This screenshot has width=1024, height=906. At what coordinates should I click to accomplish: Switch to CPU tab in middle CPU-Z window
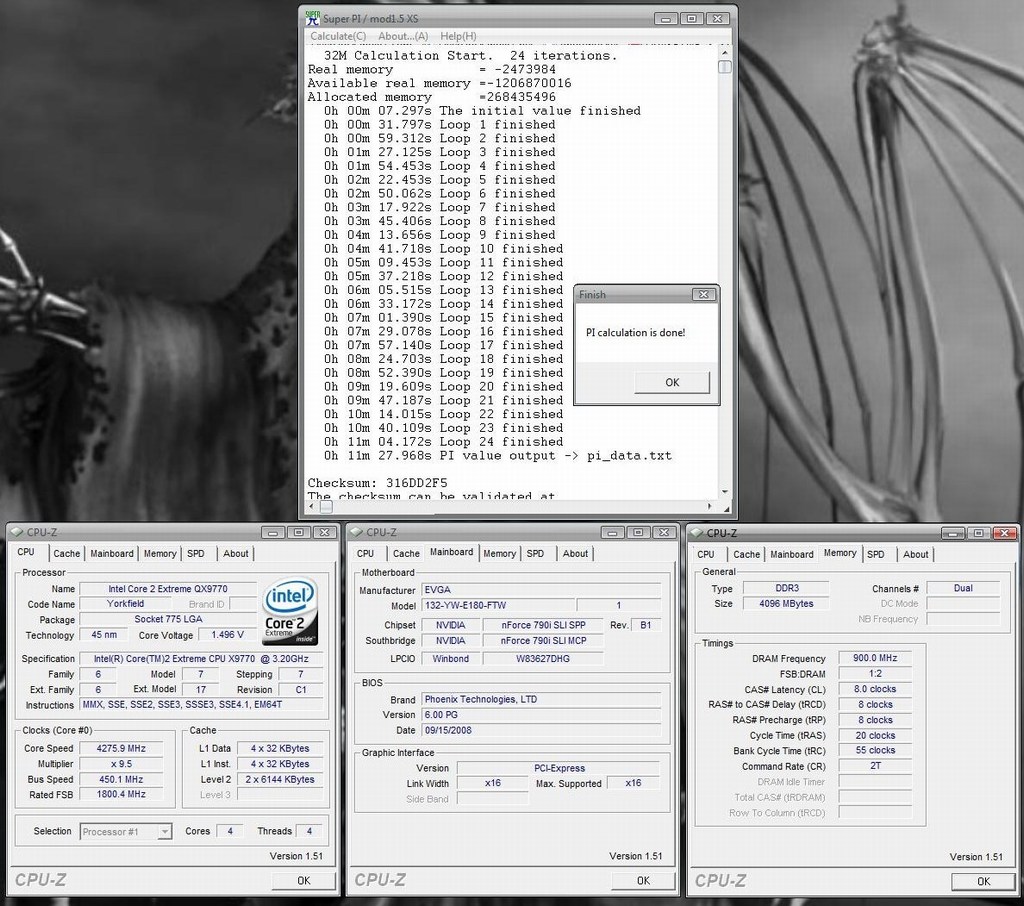(x=366, y=553)
